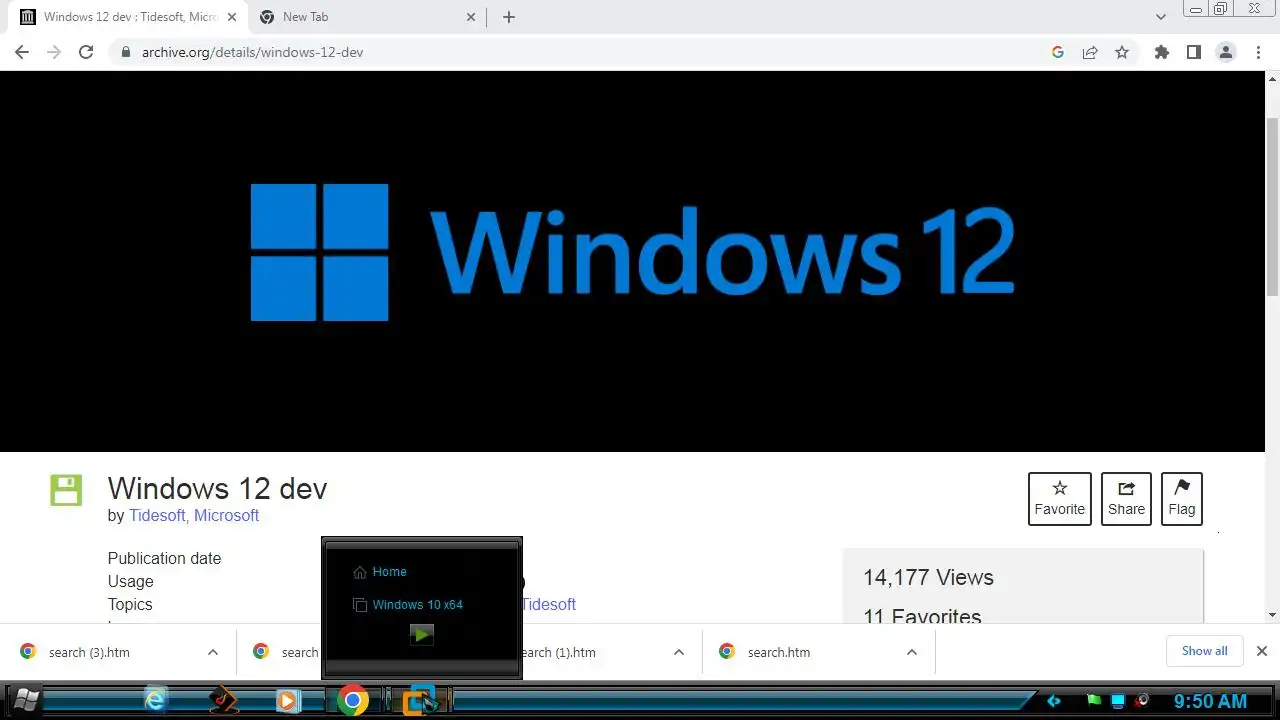
Task: Click the Windows 12 banner image
Action: tap(632, 261)
